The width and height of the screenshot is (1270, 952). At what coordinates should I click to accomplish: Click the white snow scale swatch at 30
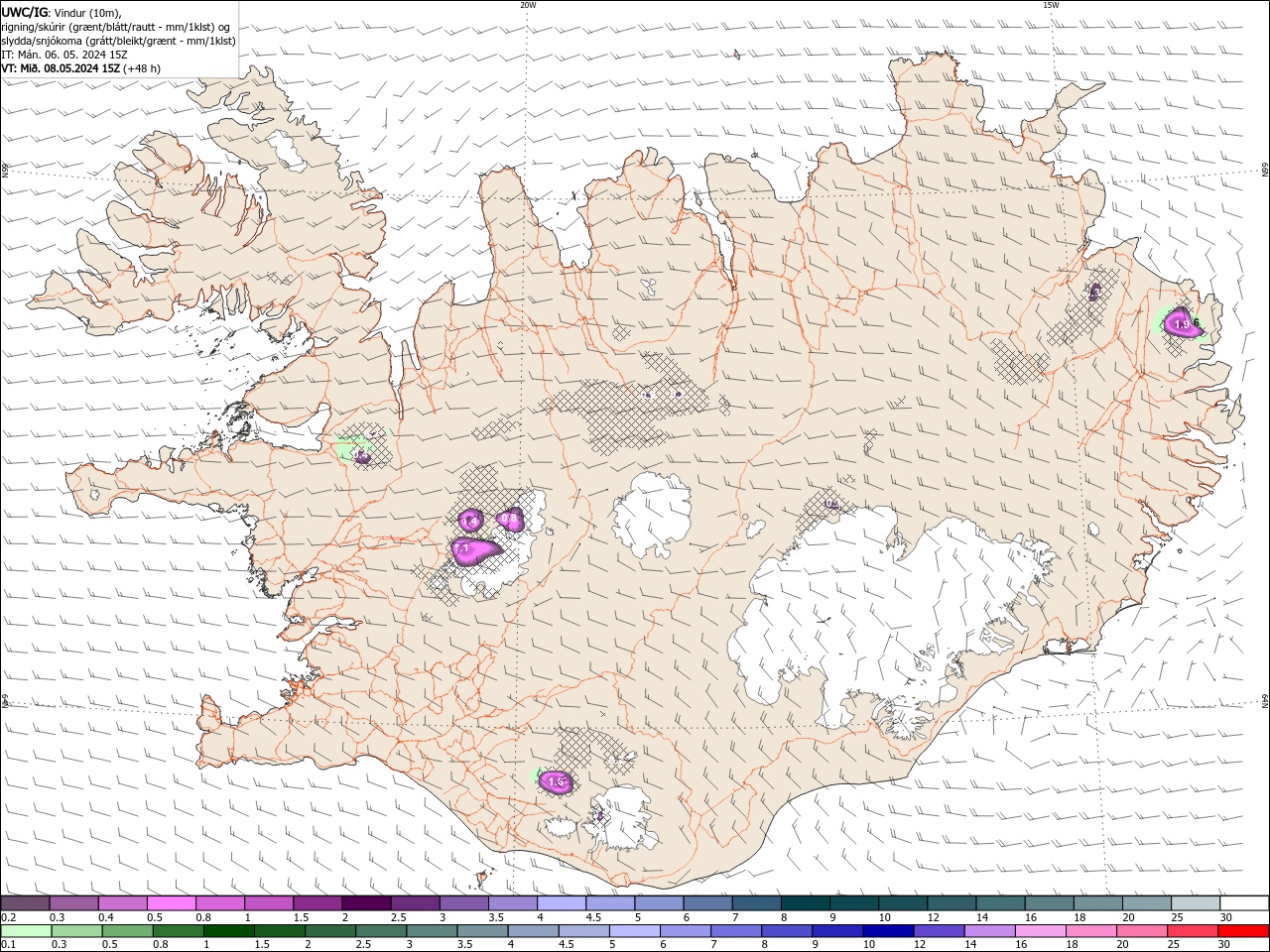tap(1245, 903)
